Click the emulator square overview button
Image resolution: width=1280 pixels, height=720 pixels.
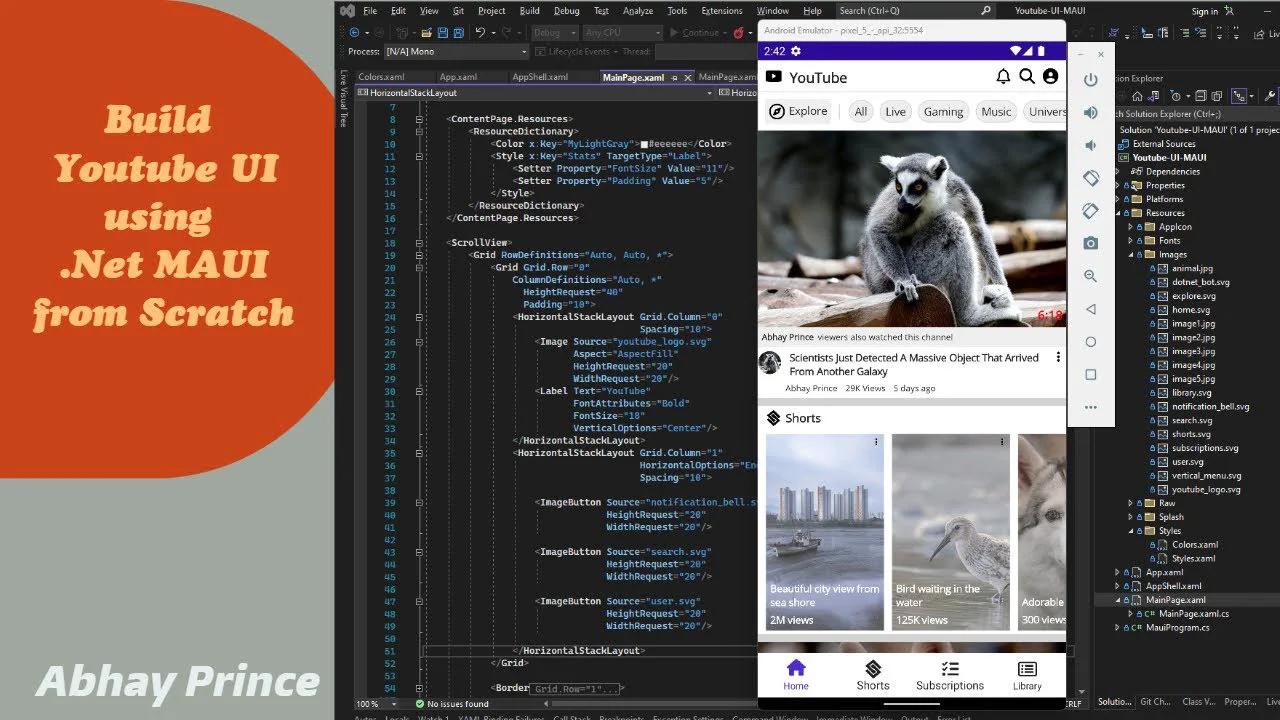(x=1091, y=374)
